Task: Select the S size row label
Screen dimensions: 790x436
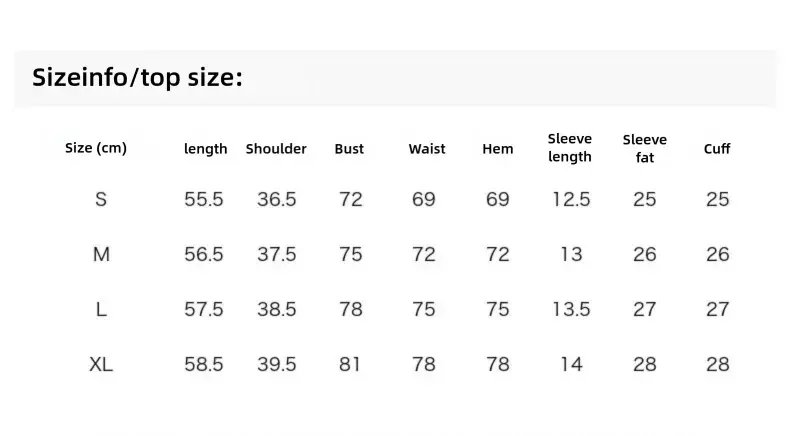Action: point(101,200)
